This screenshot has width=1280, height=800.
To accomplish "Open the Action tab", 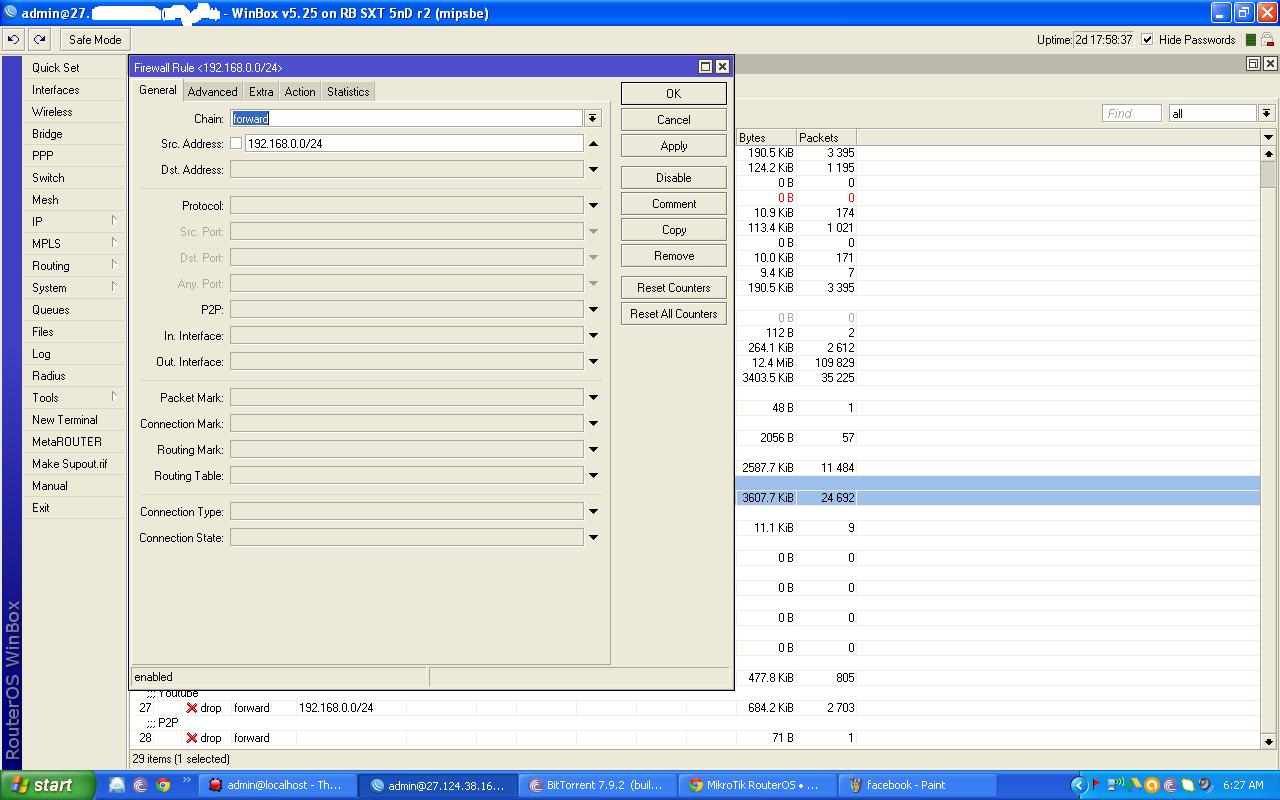I will point(299,92).
